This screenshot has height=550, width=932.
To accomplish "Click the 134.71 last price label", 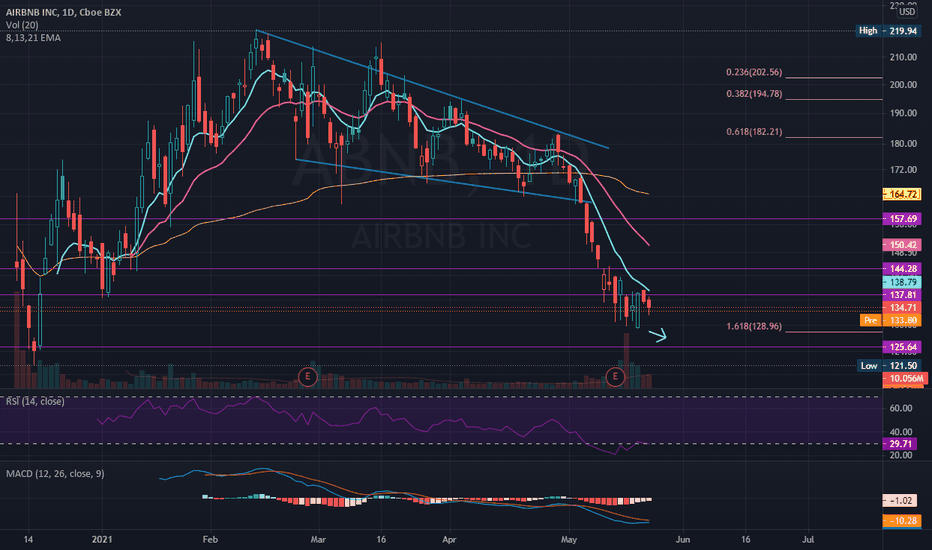I will click(902, 307).
